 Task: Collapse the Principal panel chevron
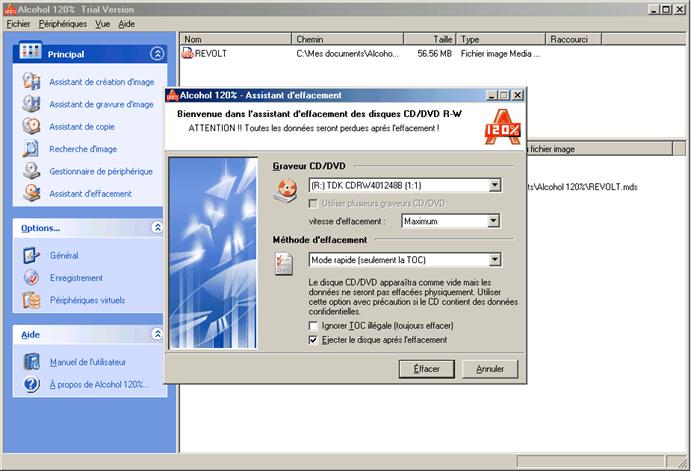point(157,54)
